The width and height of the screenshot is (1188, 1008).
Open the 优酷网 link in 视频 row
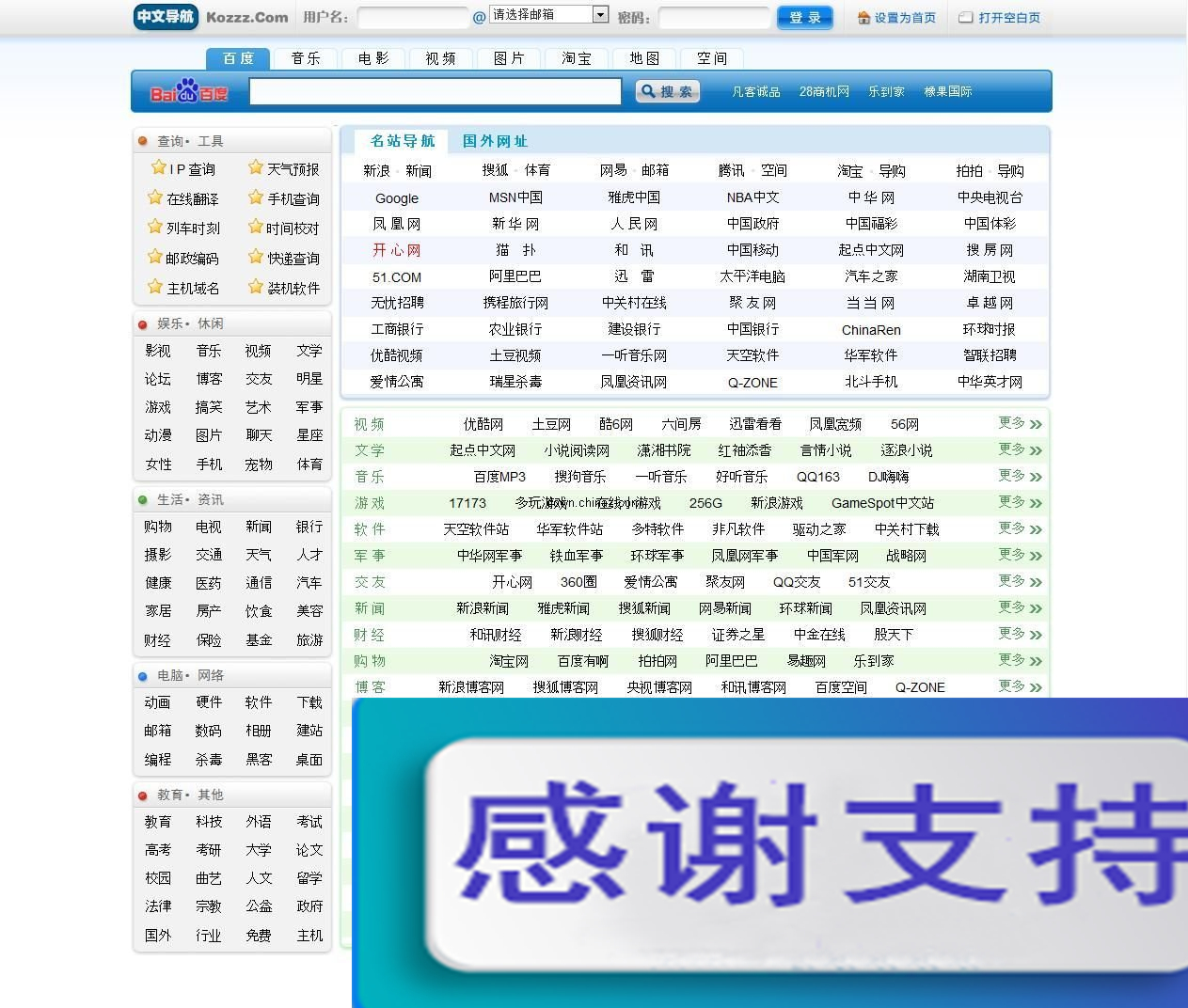tap(483, 424)
